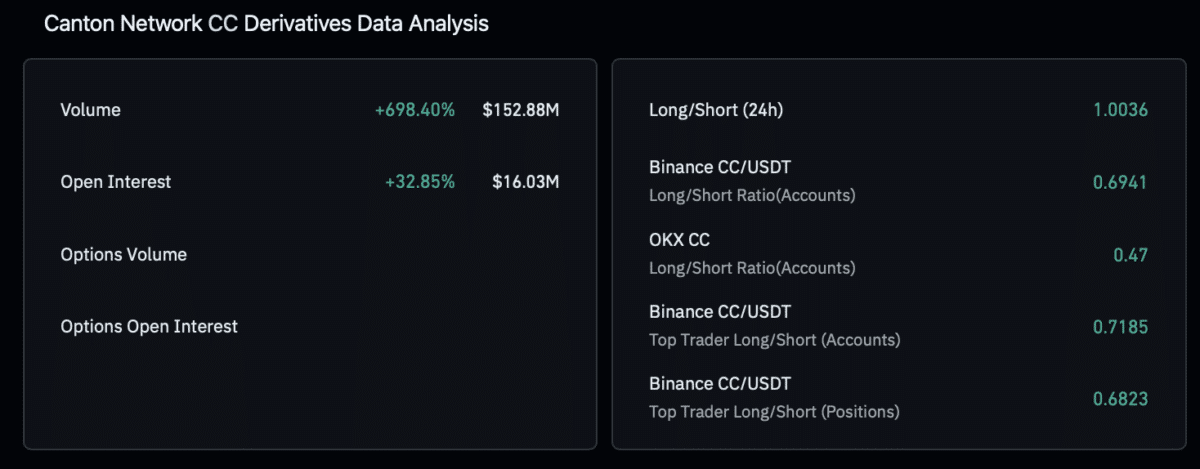Screen dimensions: 1200x469
Task: Click the Long/Short (24h) label
Action: pyautogui.click(x=716, y=110)
